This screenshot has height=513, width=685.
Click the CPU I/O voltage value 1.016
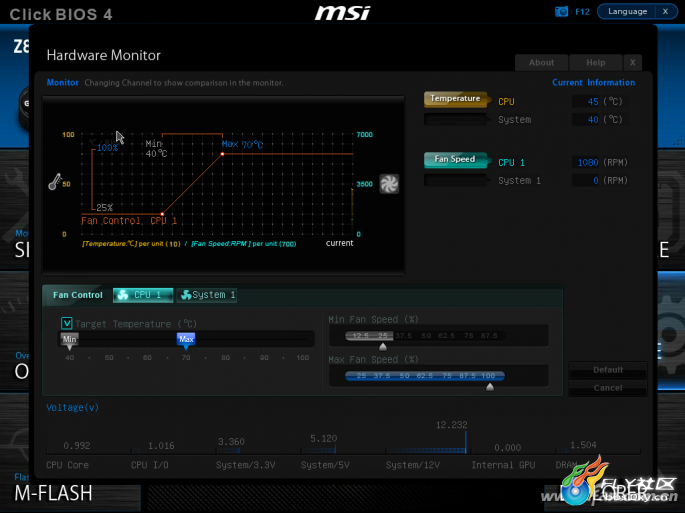click(x=161, y=446)
